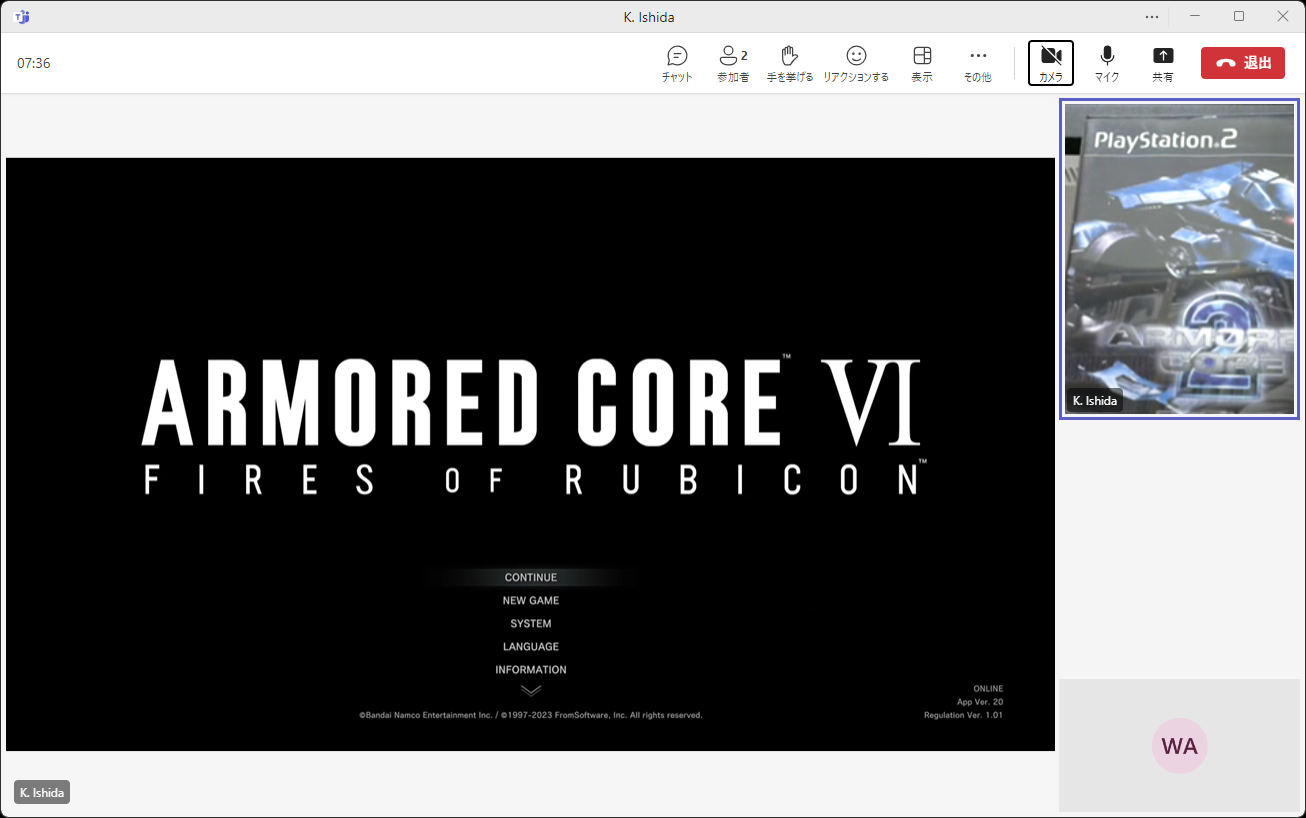The image size is (1306, 818).
Task: Click the K. Ishida window title text
Action: [648, 17]
